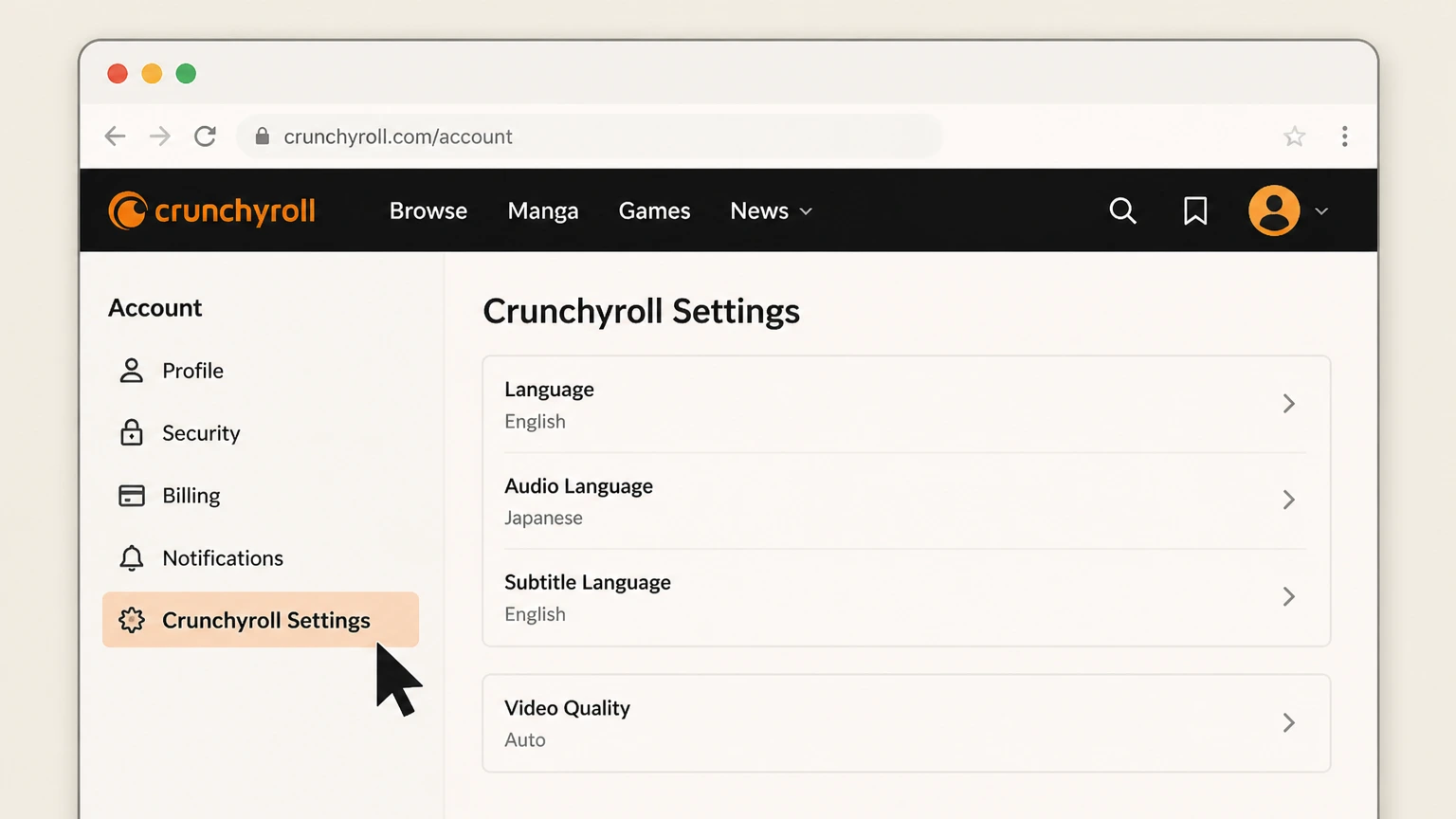Open the watchlist bookmark icon
Image resolution: width=1456 pixels, height=819 pixels.
pos(1195,210)
